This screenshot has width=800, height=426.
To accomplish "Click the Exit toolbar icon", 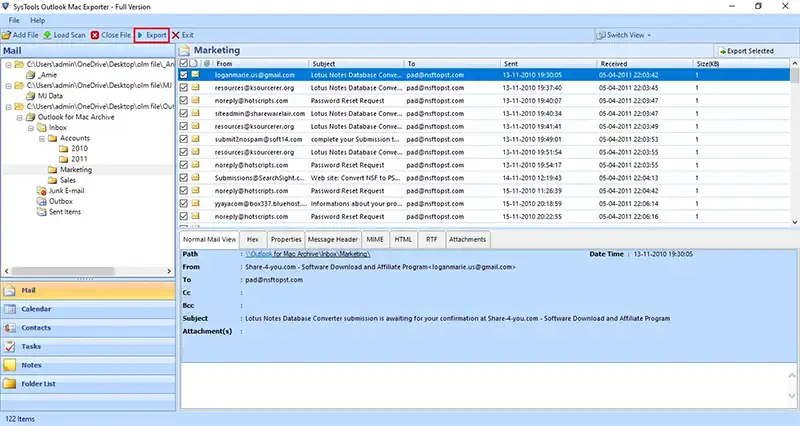I will click(x=176, y=35).
